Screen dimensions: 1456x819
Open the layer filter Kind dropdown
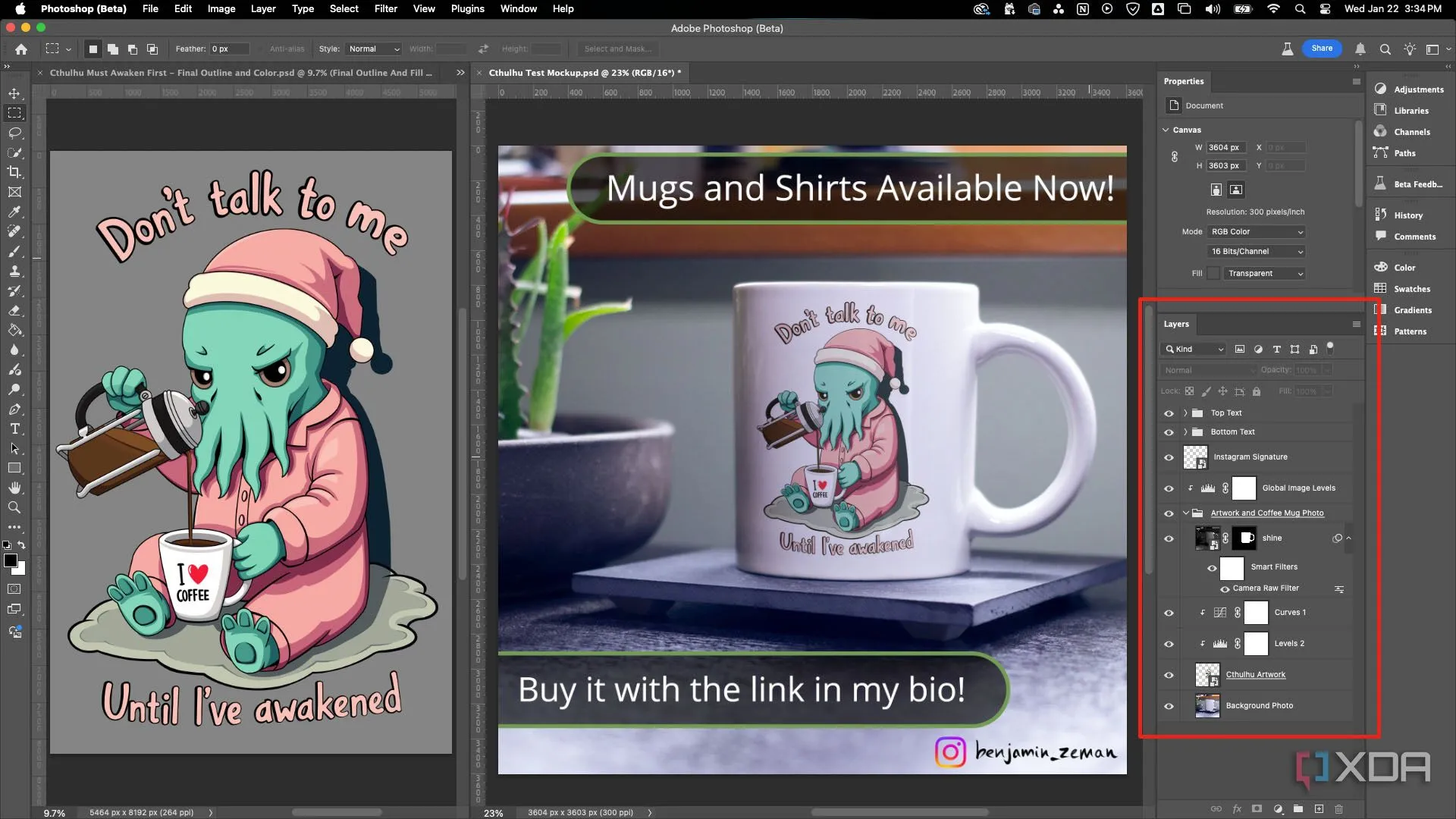coord(1194,350)
